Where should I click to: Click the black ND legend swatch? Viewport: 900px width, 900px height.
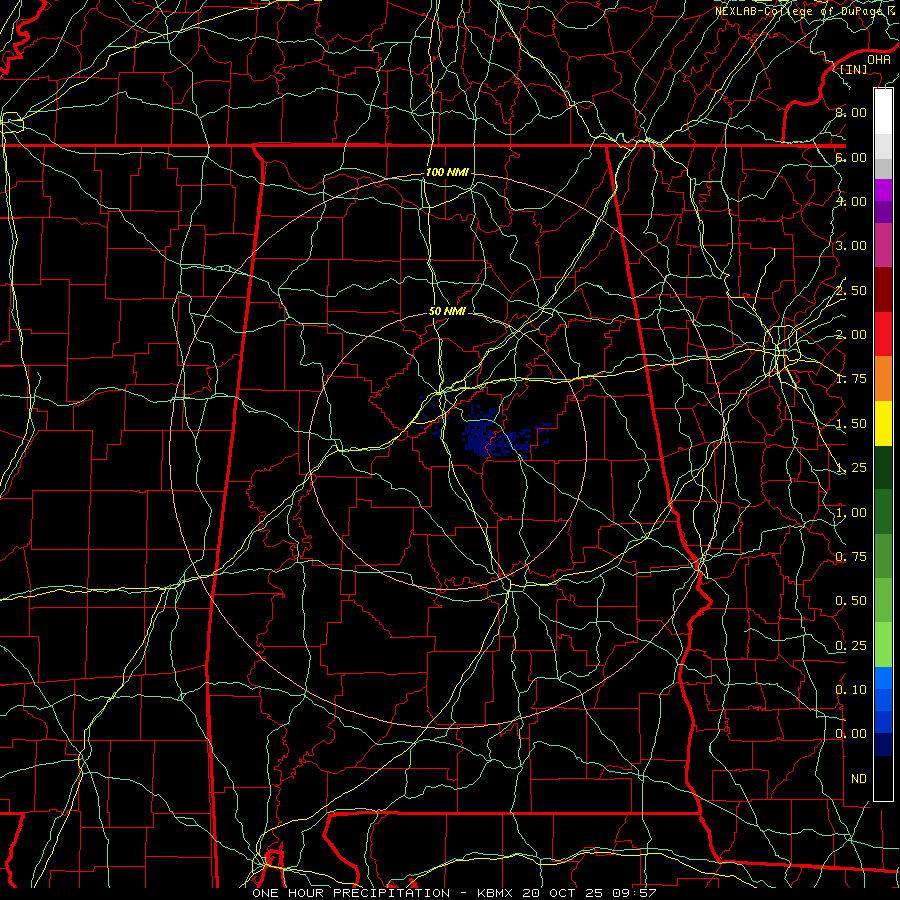883,778
